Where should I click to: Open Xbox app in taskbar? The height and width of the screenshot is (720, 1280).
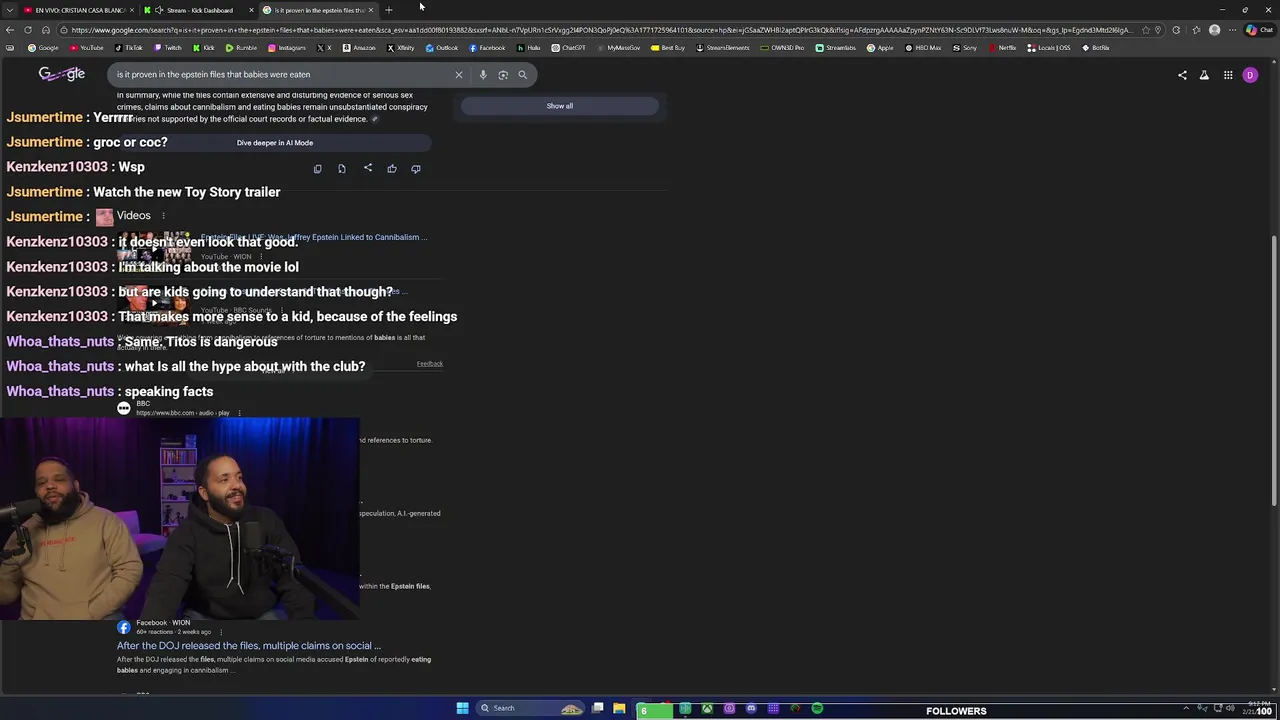(707, 708)
